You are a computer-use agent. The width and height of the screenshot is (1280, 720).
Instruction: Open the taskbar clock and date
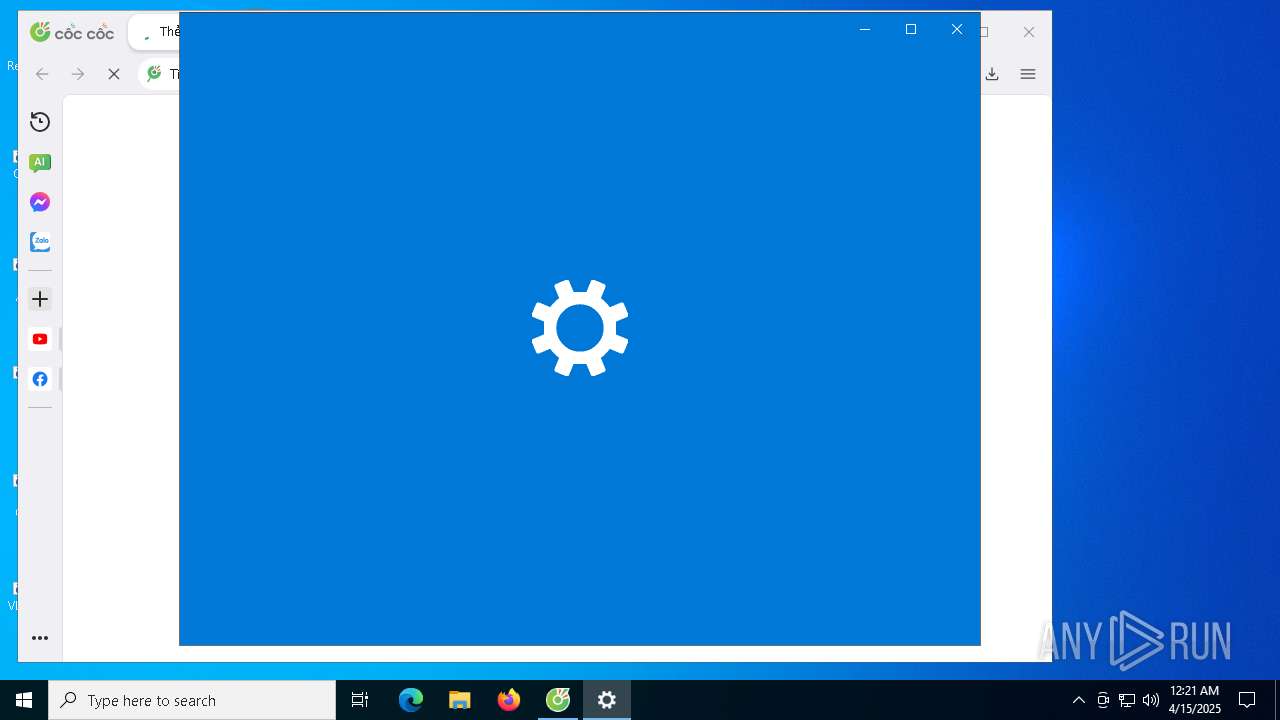click(1194, 700)
